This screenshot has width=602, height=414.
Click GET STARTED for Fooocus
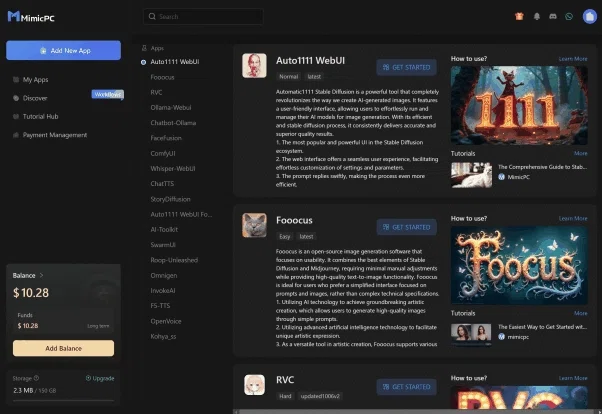point(407,227)
